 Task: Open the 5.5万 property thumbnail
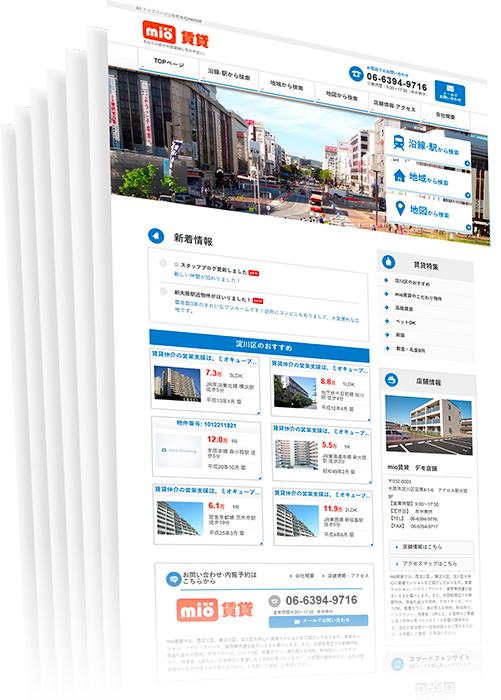[296, 454]
